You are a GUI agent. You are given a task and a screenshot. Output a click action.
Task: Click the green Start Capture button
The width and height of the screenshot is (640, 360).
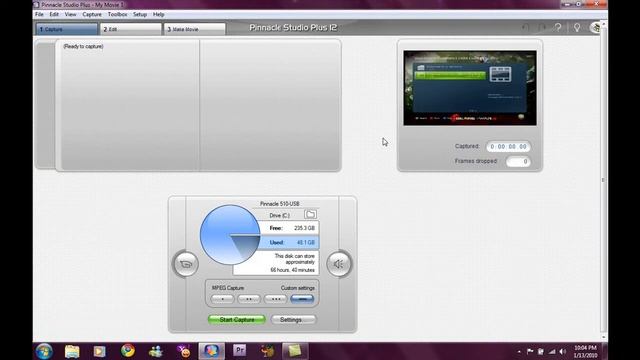pyautogui.click(x=237, y=320)
